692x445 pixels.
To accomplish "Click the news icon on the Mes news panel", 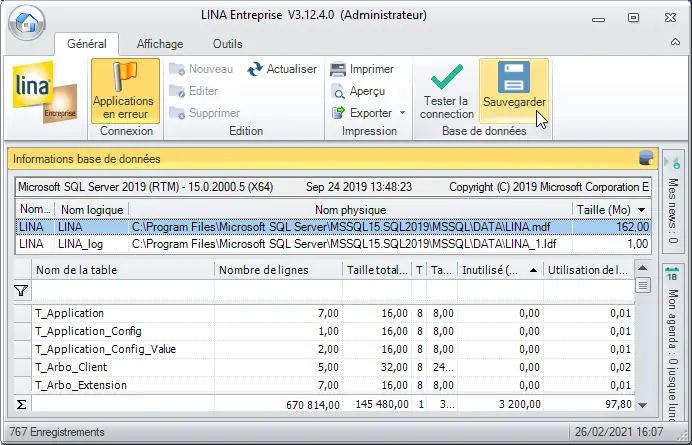I will [x=673, y=163].
